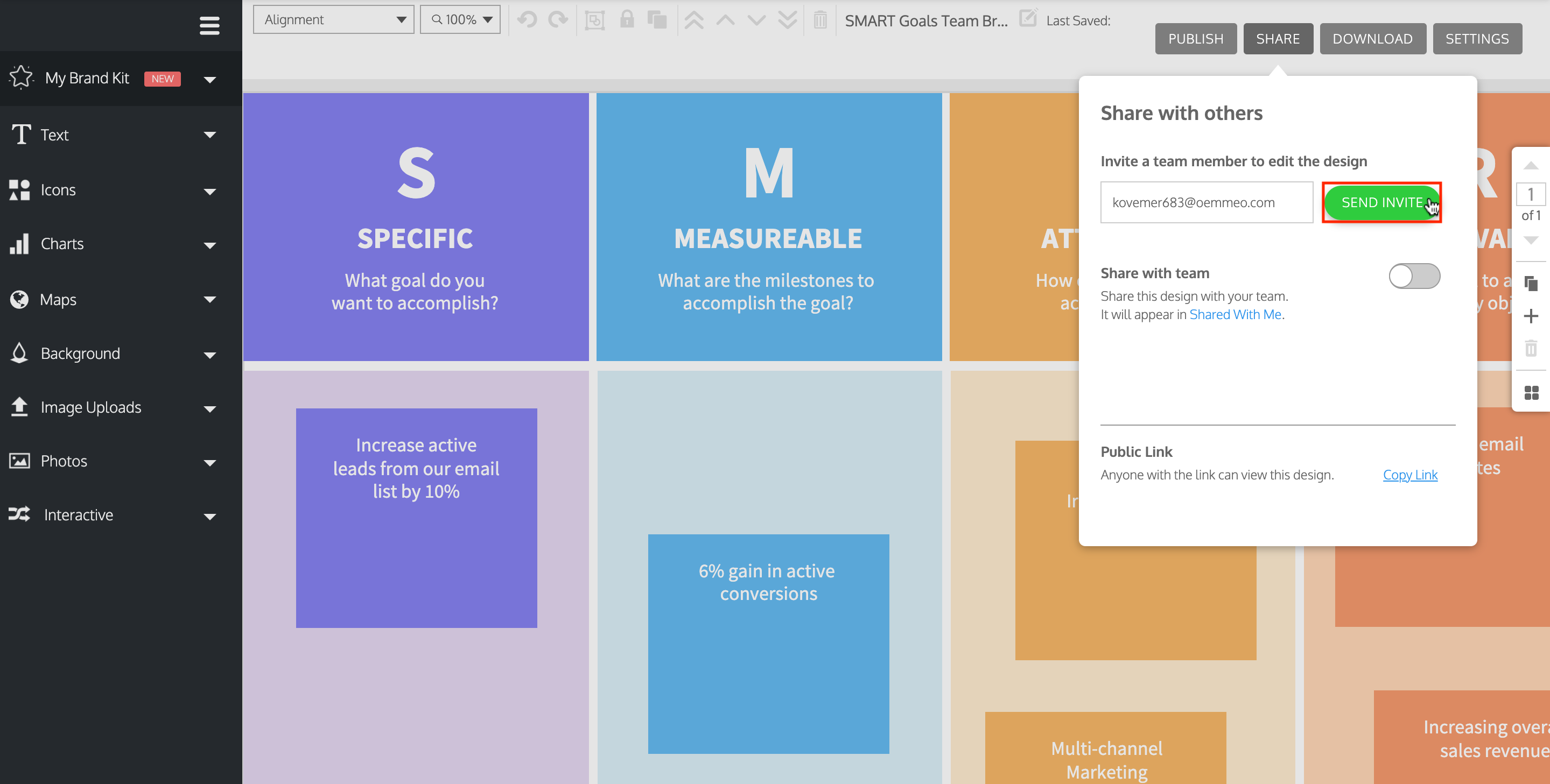Click the SHARE button
This screenshot has width=1550, height=784.
pyautogui.click(x=1278, y=39)
